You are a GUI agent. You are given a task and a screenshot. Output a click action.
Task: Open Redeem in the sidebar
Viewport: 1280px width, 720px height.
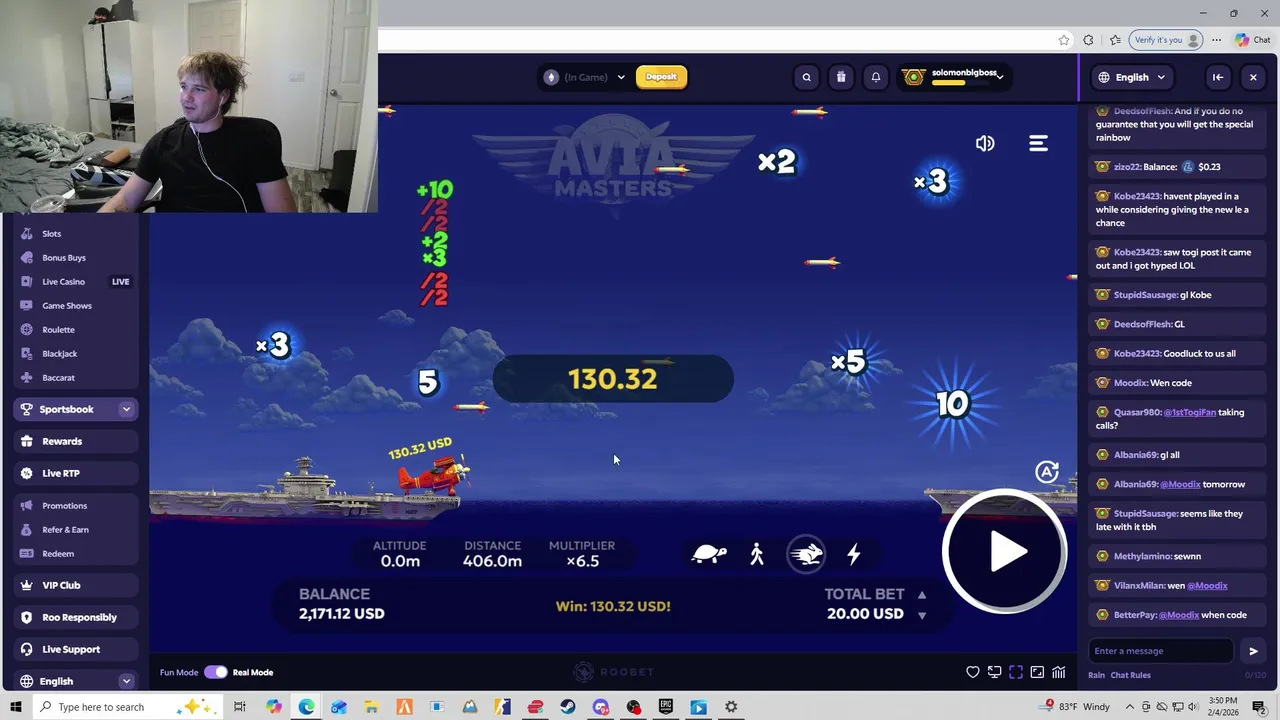58,554
